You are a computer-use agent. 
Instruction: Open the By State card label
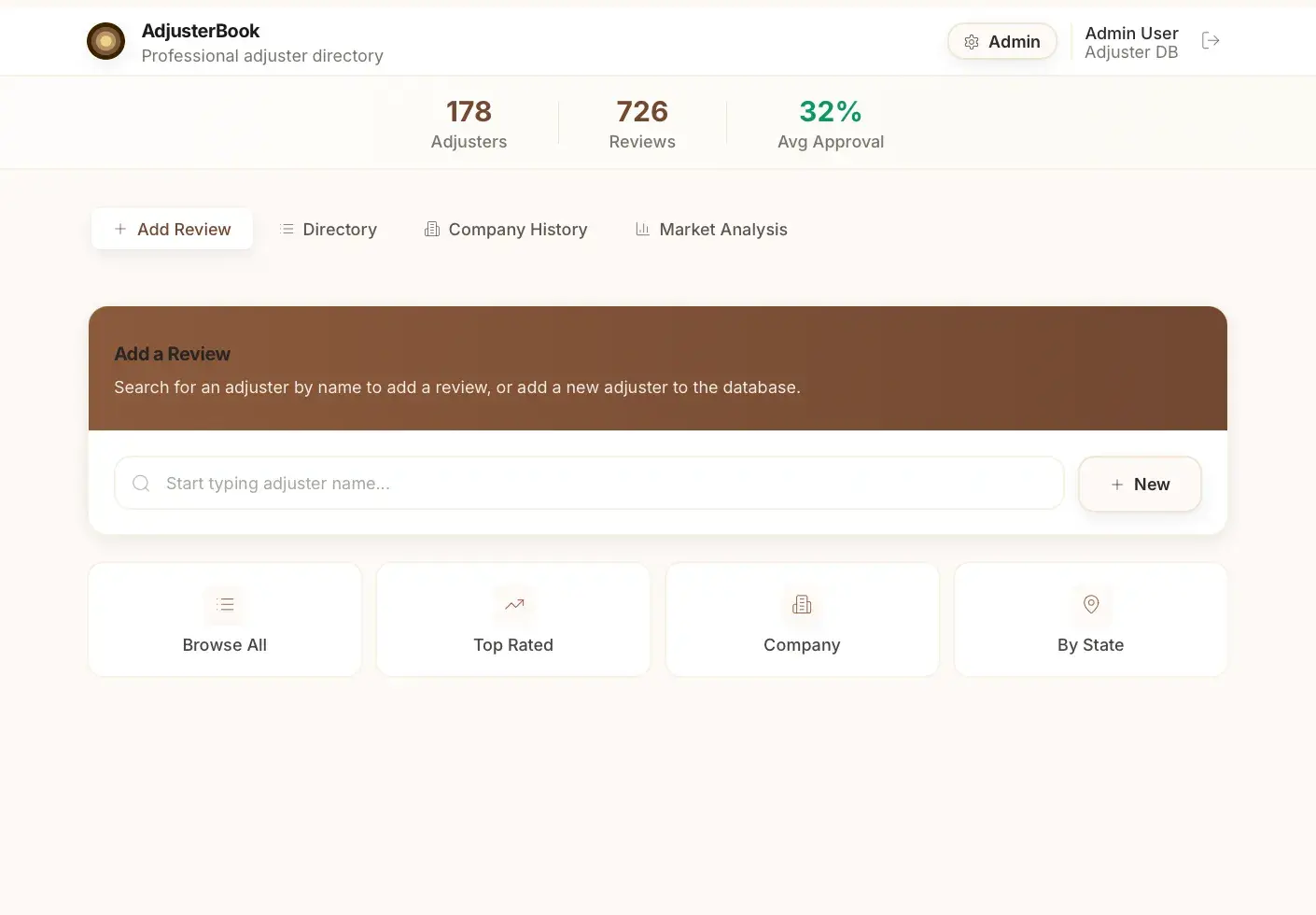tap(1090, 645)
